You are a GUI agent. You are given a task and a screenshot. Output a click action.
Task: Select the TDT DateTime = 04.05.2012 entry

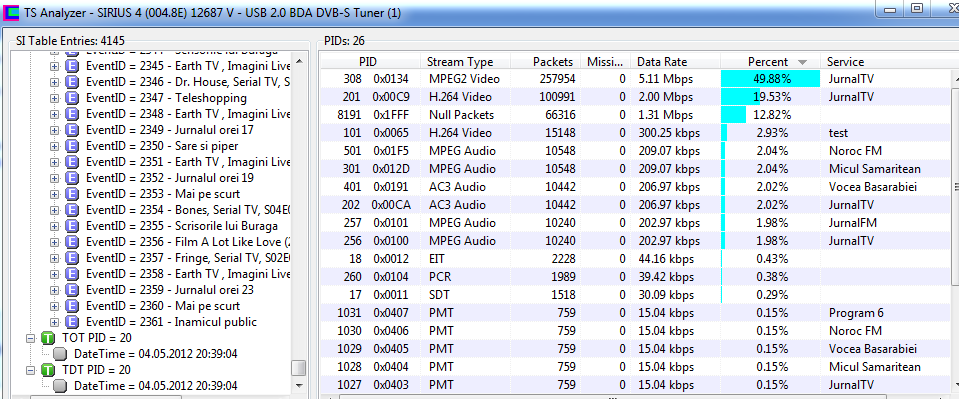tap(155, 386)
